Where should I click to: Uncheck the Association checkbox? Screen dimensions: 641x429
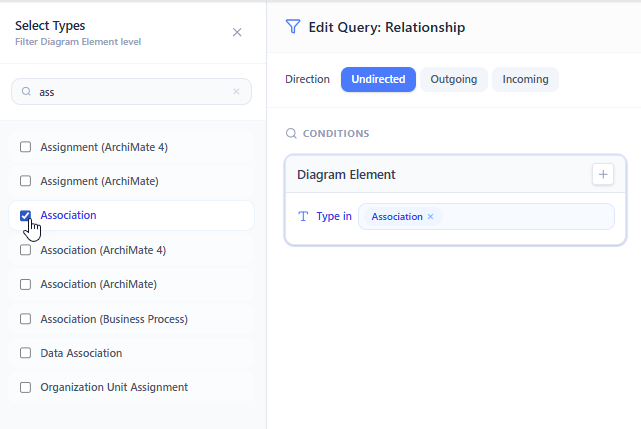(x=25, y=216)
